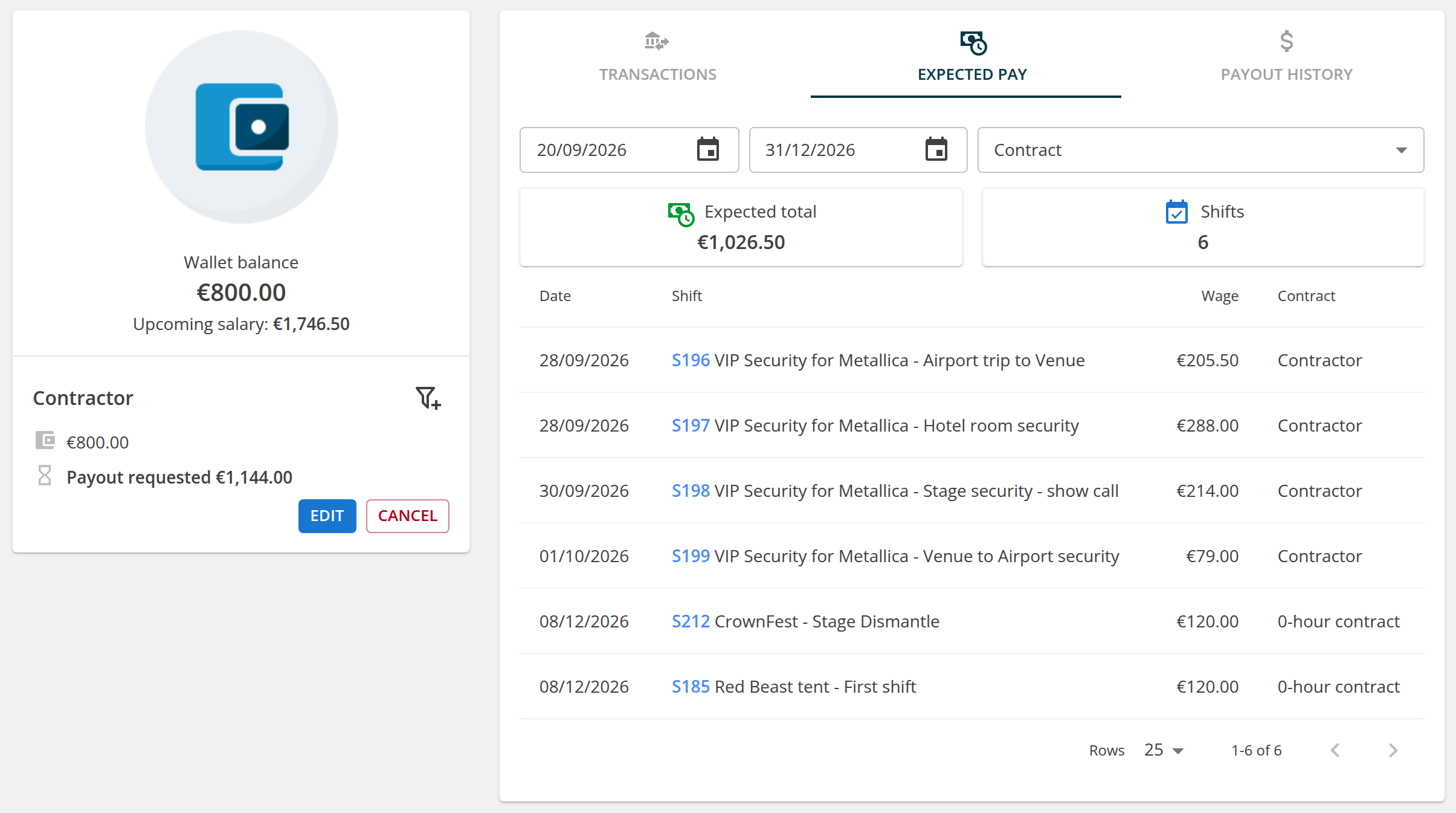The width and height of the screenshot is (1456, 813).
Task: Open the Rows per page 25 dropdown
Action: coord(1164,750)
